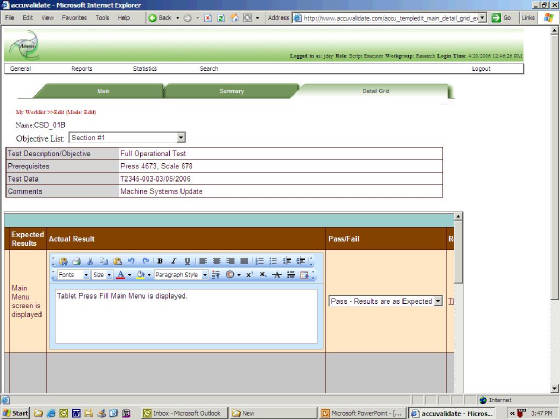The height and width of the screenshot is (420, 560).
Task: Open the Size dropdown
Action: 102,275
